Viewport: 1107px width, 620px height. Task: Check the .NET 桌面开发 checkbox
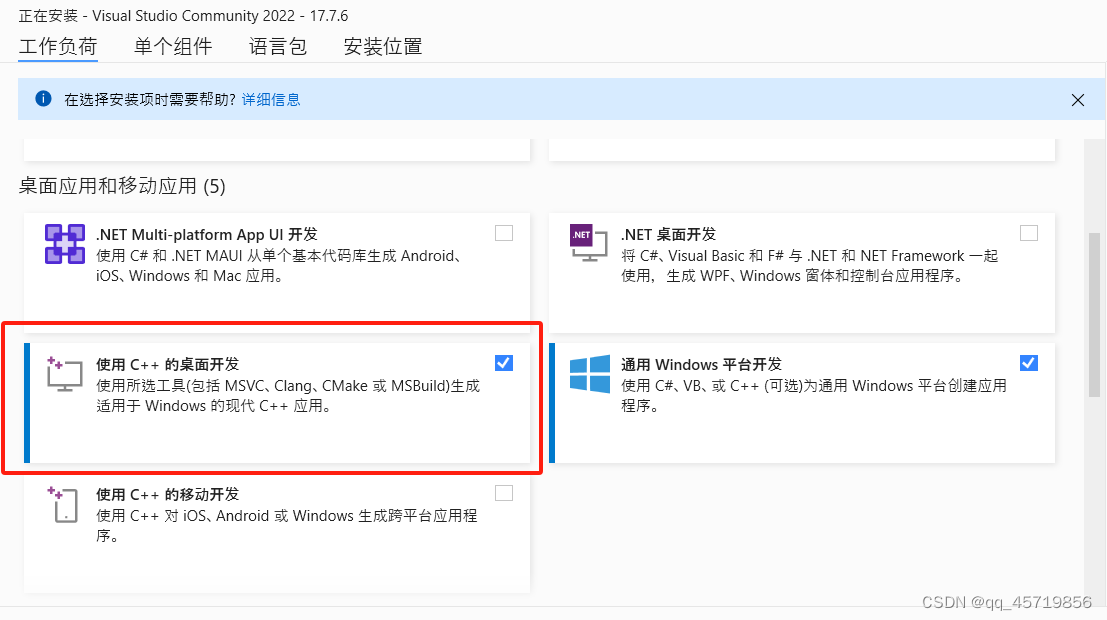[x=1029, y=233]
